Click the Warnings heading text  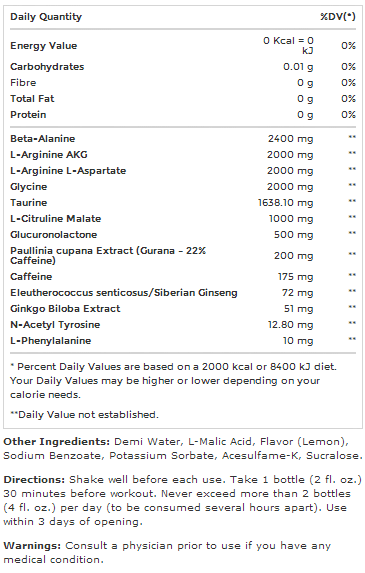(32, 546)
